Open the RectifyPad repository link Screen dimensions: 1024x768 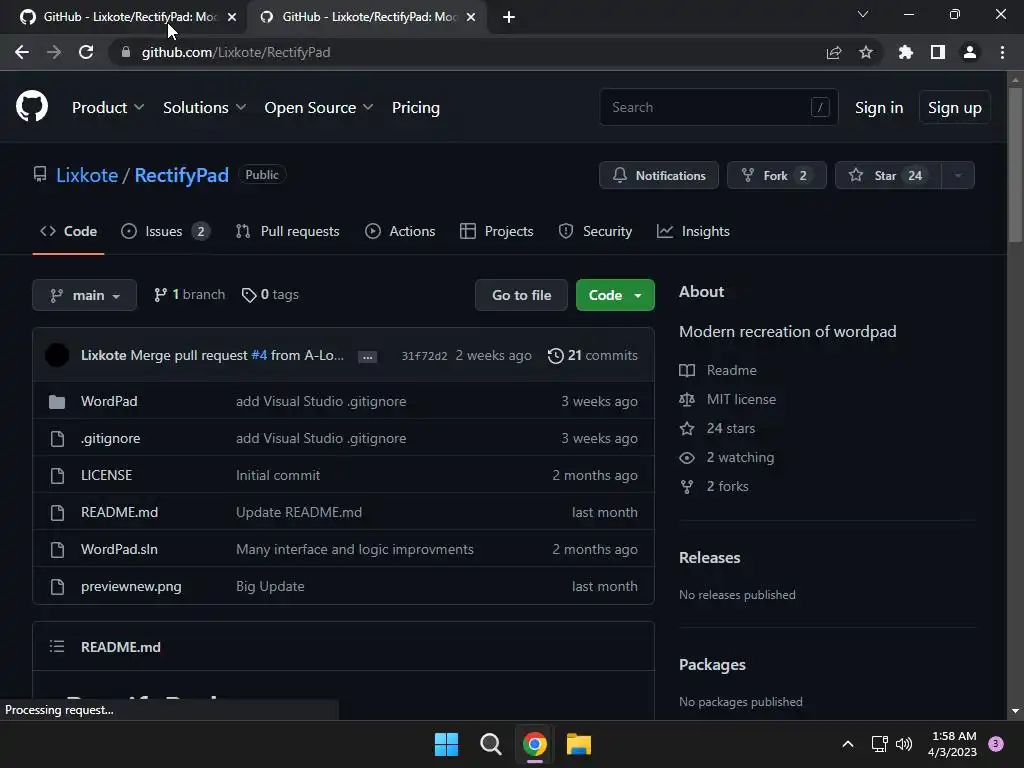point(182,175)
